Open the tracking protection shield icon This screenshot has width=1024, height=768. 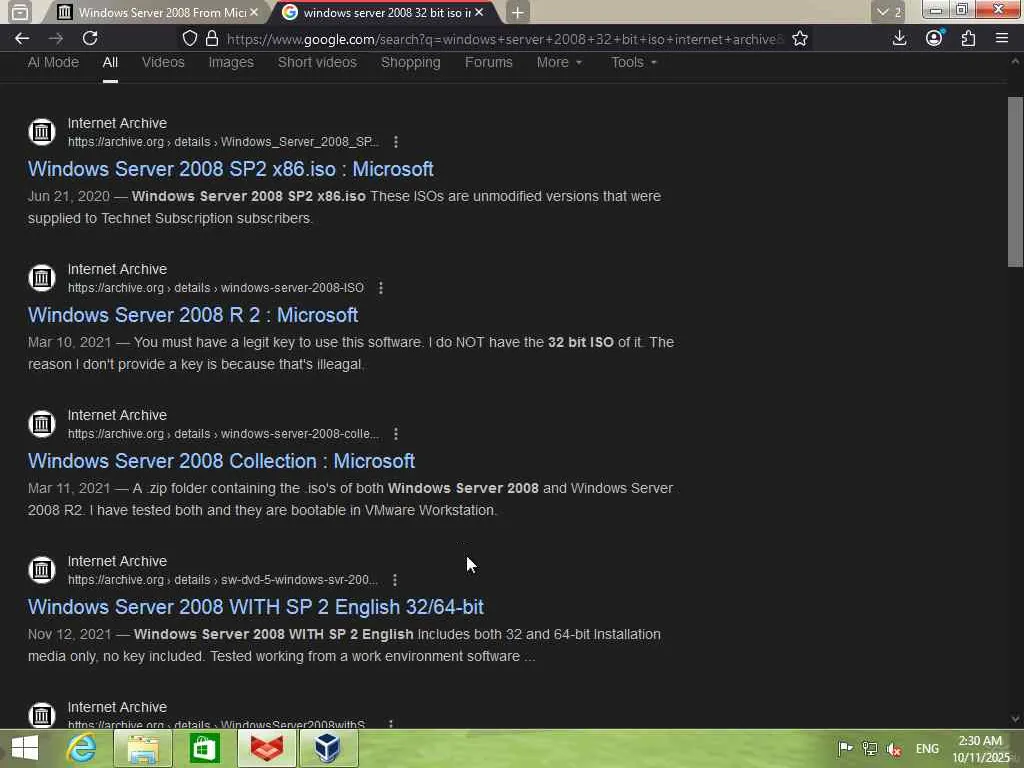(189, 39)
